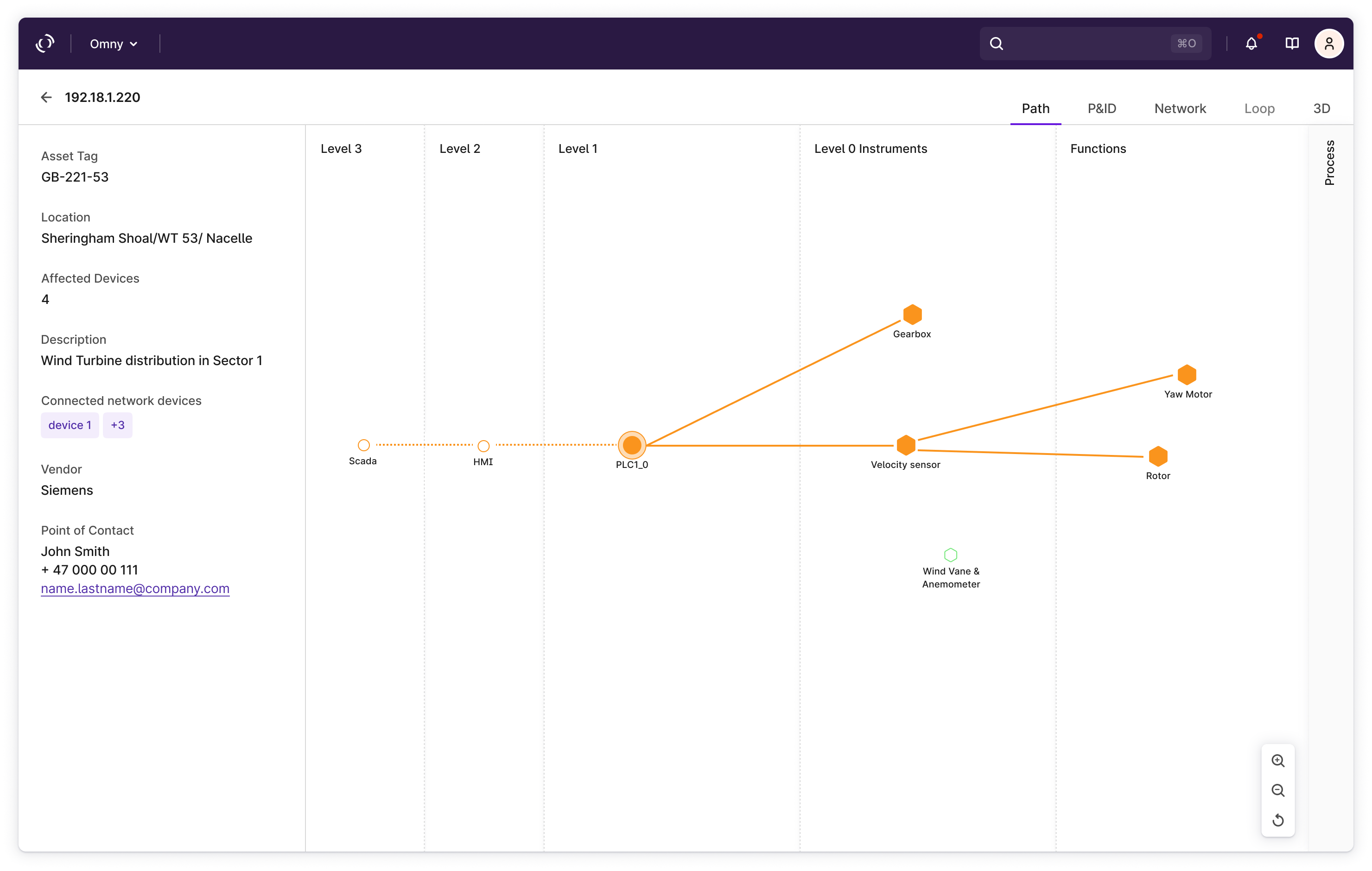Click the asset tag GB-221-53

tap(75, 177)
